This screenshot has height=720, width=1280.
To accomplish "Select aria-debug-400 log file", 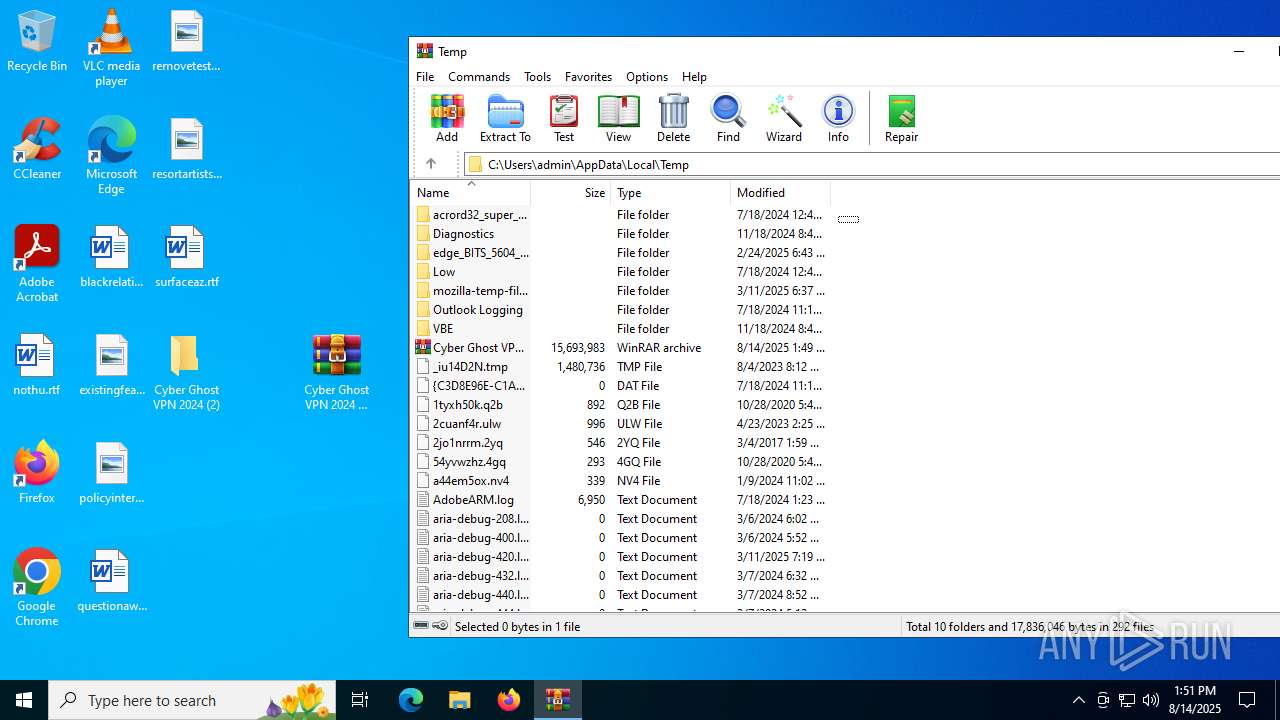I will (620, 538).
